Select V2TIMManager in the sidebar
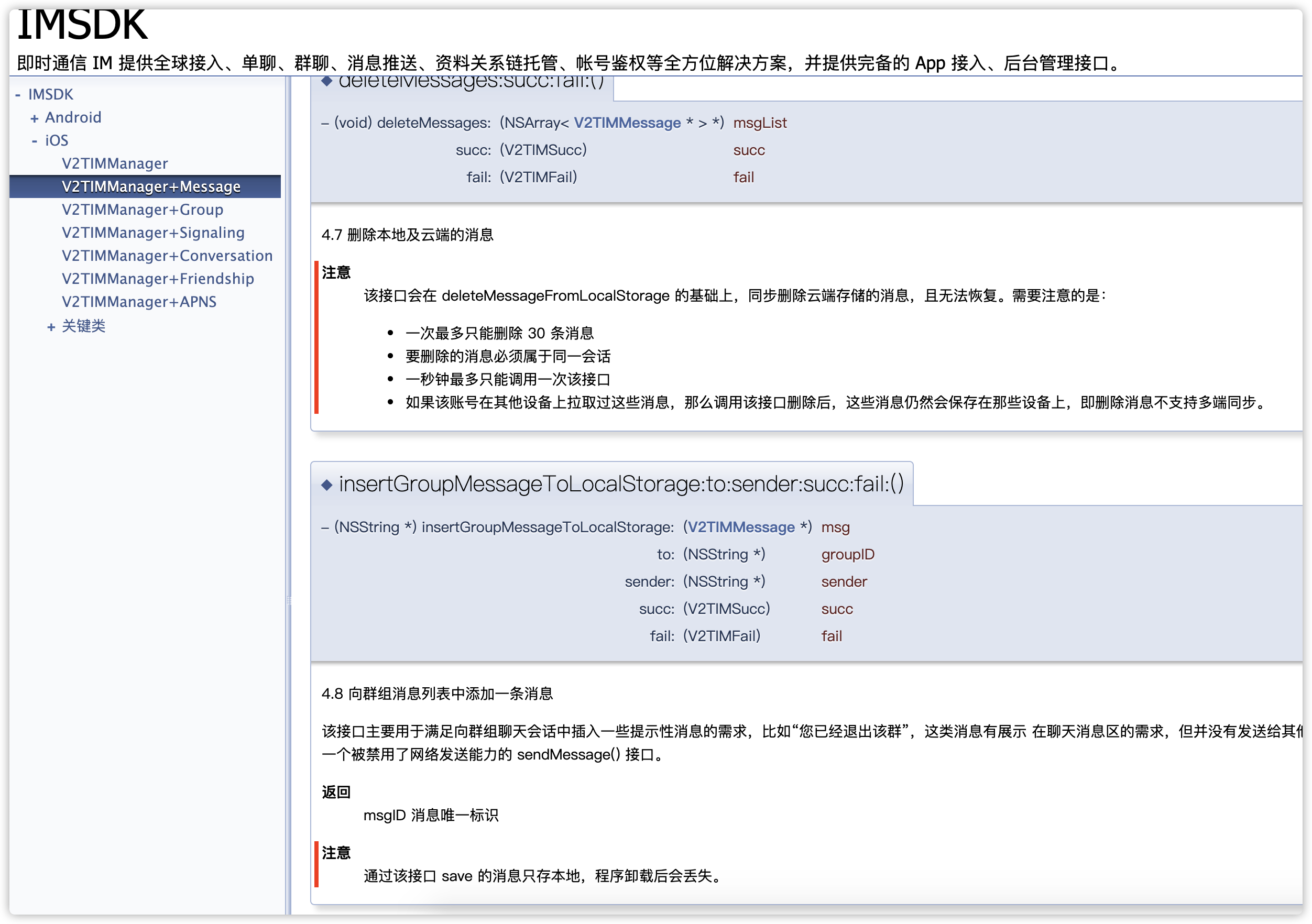Screen dimensions: 1312x924 point(114,163)
